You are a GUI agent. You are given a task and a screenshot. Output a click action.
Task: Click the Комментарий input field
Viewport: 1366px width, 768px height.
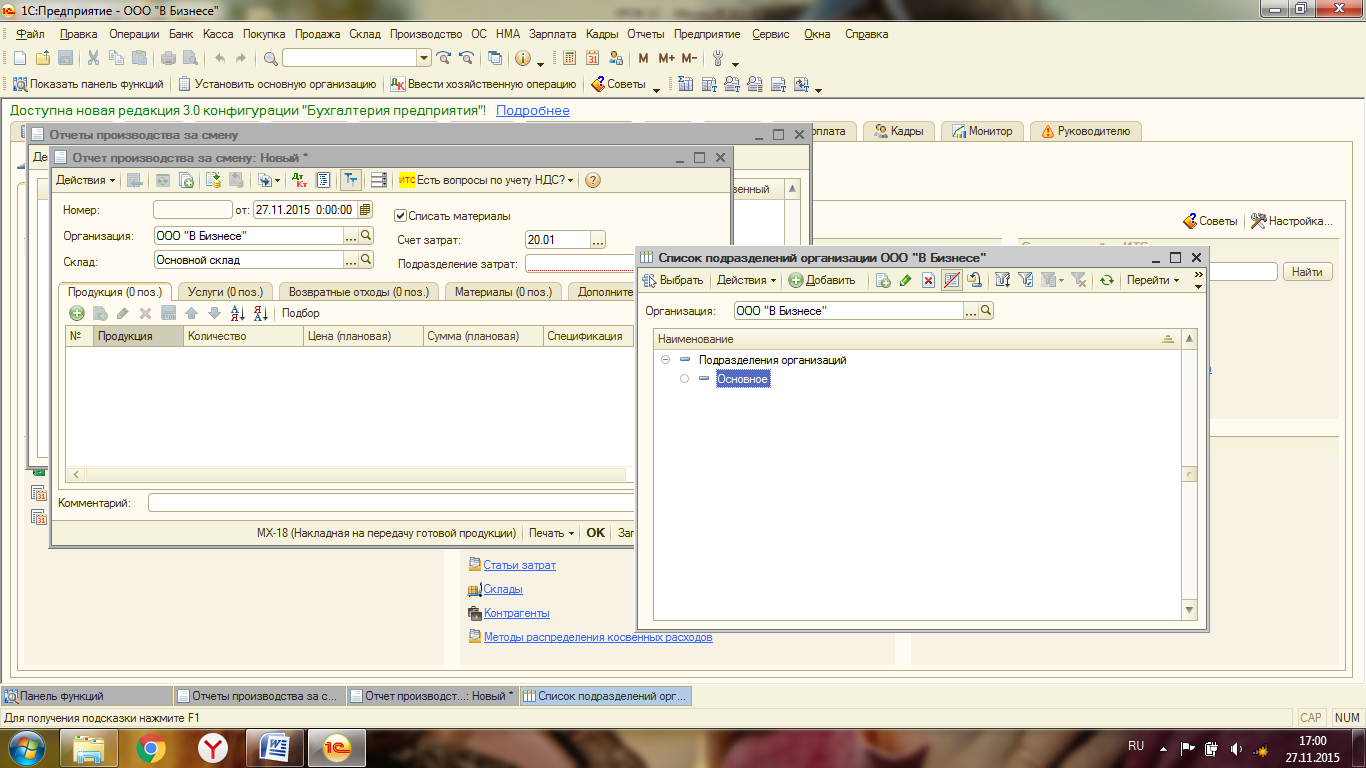click(x=391, y=503)
